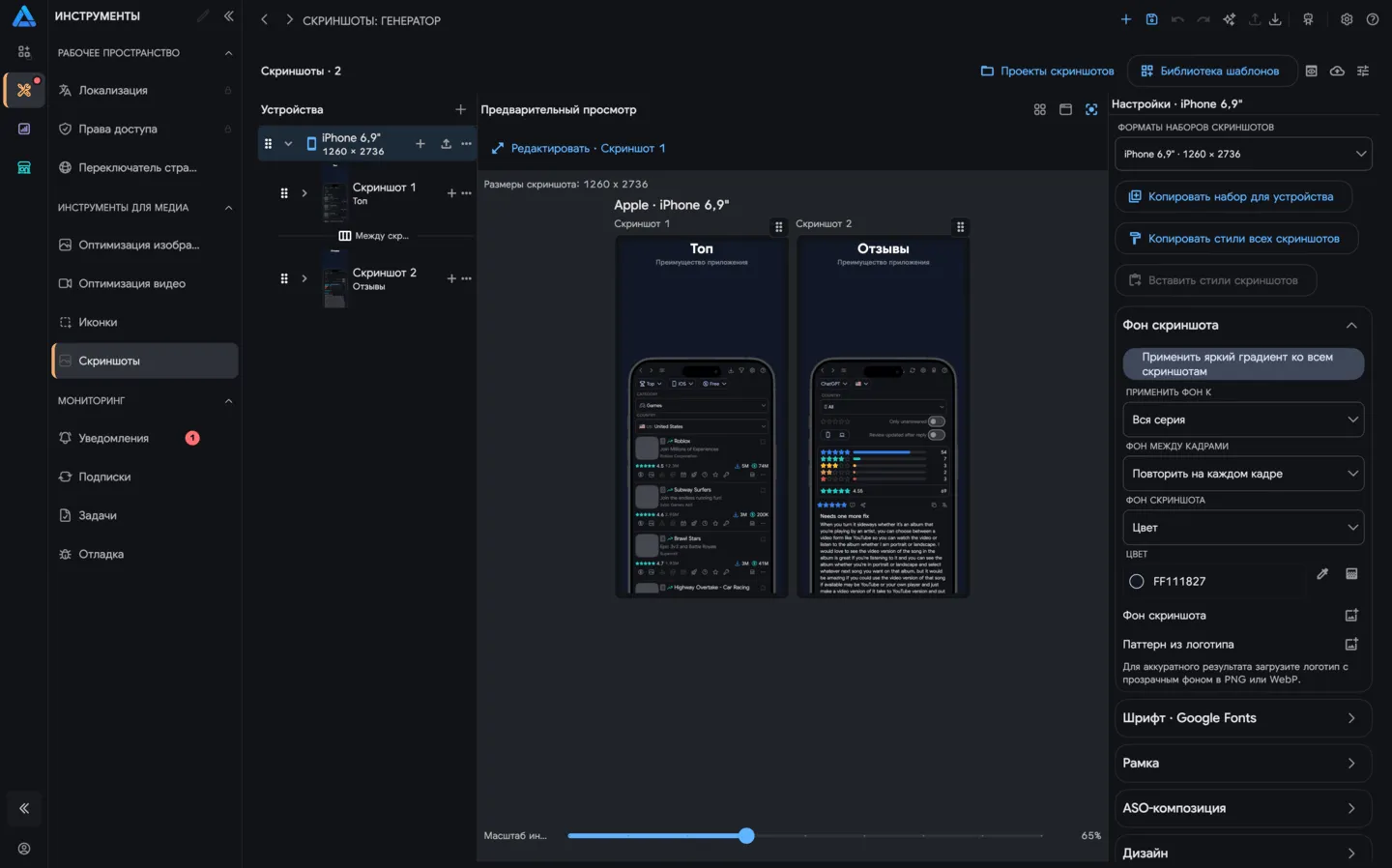Click Копировать набор для устройства button

[1233, 196]
